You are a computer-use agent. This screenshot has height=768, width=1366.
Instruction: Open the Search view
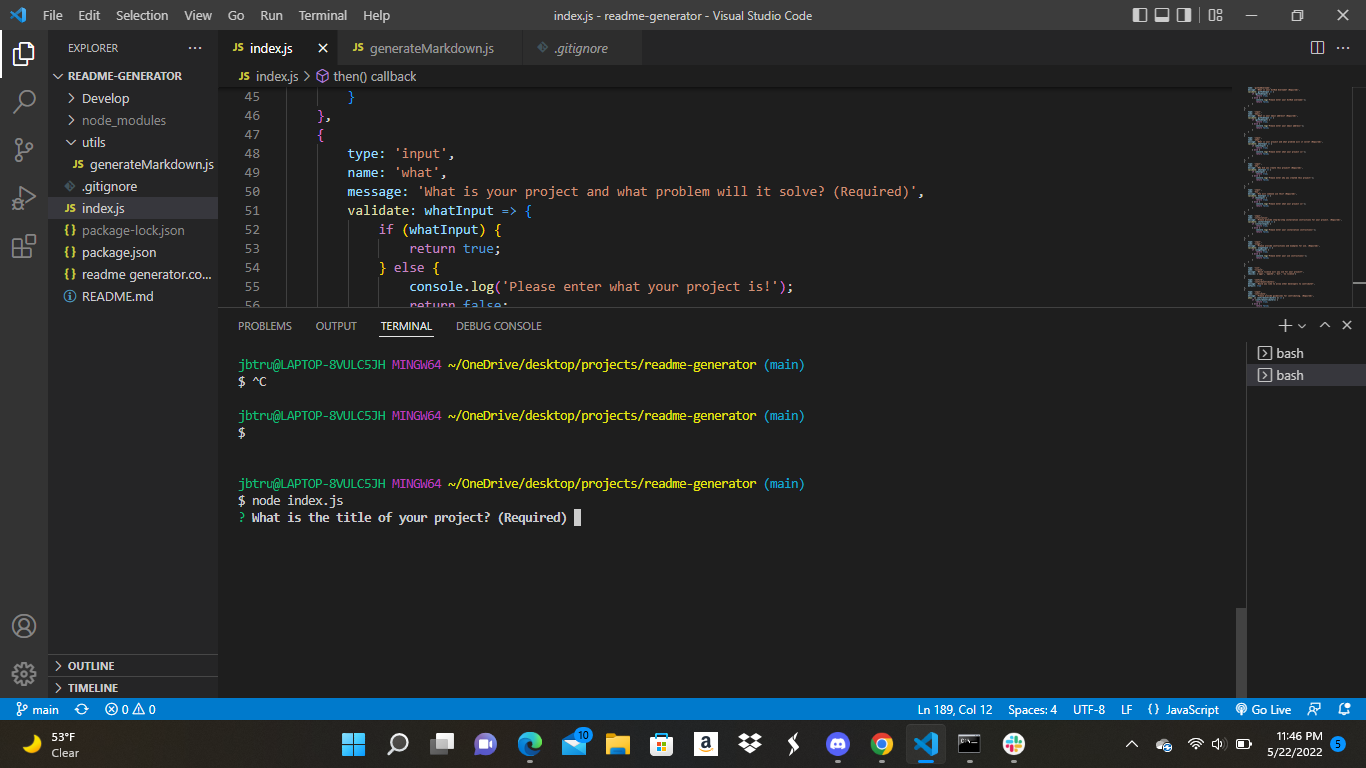click(x=24, y=101)
